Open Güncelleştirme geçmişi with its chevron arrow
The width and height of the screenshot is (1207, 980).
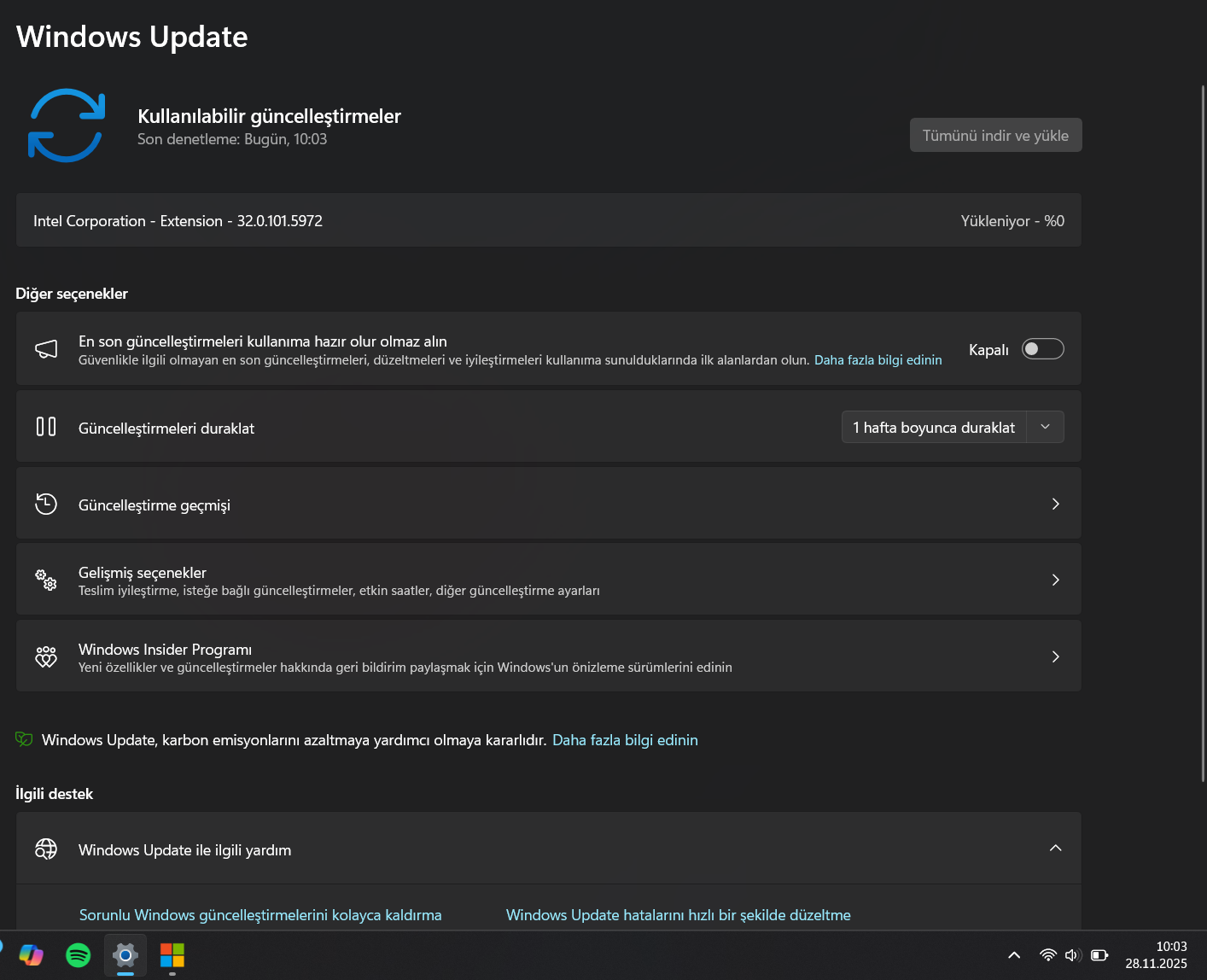click(1056, 504)
